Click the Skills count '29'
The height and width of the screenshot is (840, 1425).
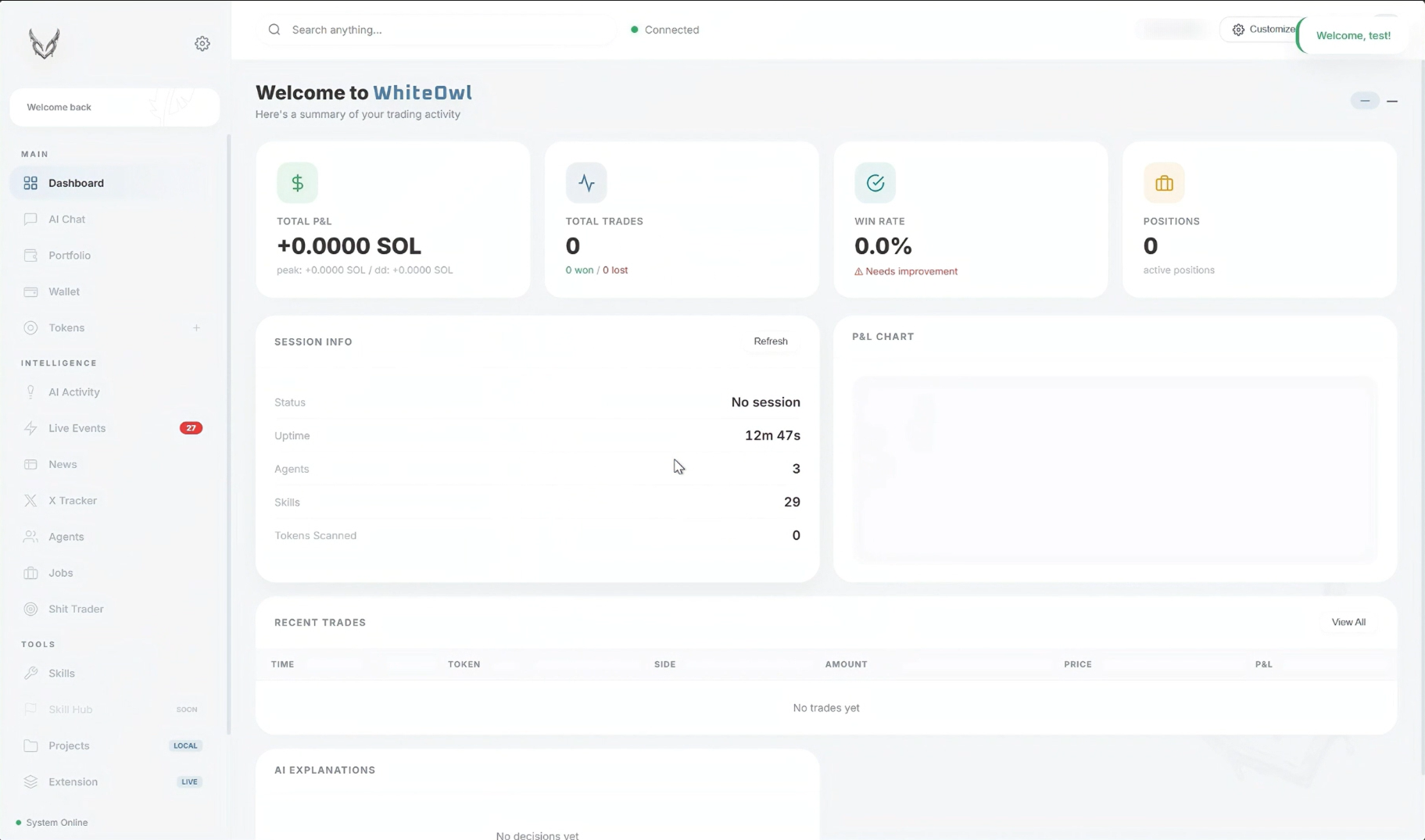(x=792, y=502)
